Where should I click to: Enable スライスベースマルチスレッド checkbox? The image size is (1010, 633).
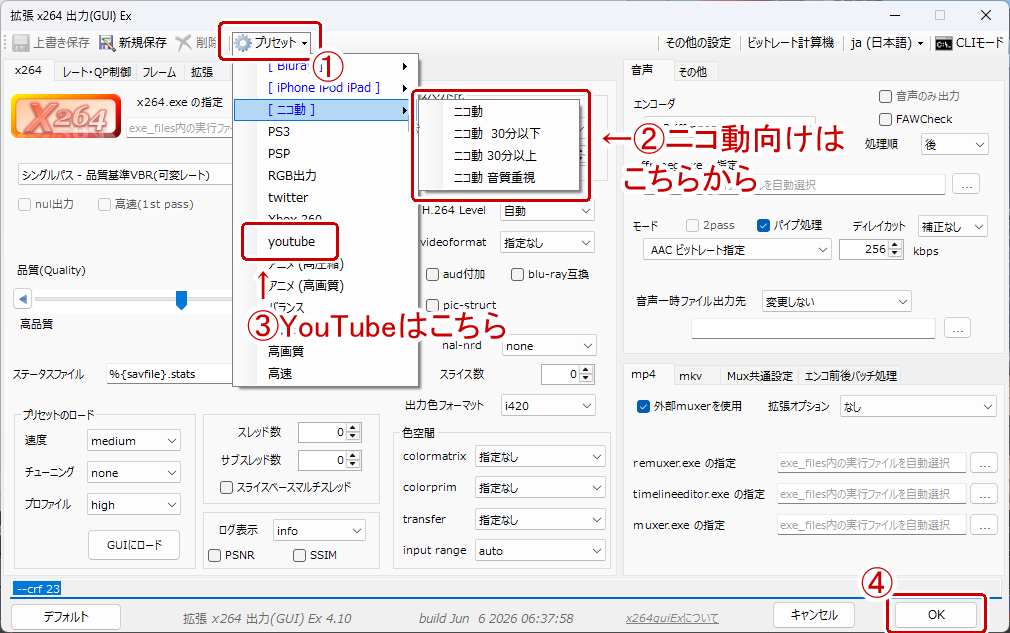click(227, 487)
